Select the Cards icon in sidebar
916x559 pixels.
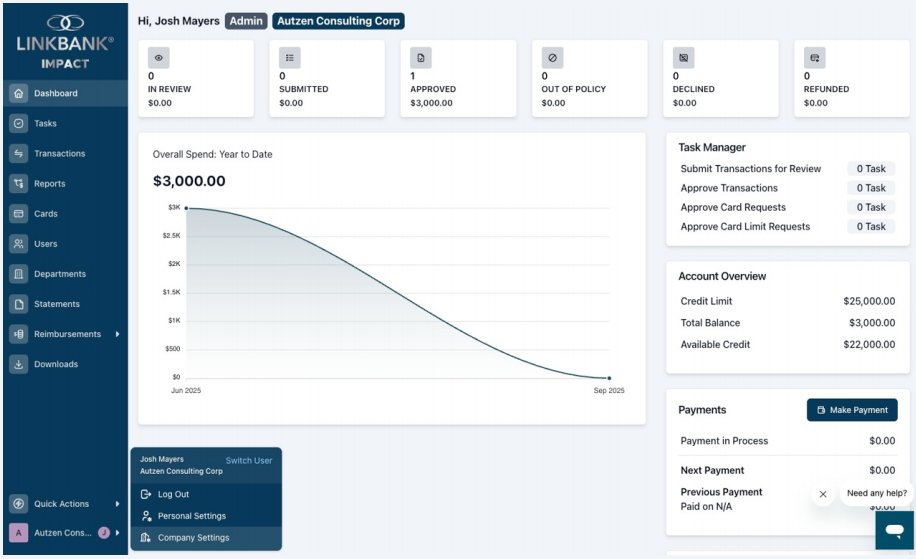[x=19, y=214]
